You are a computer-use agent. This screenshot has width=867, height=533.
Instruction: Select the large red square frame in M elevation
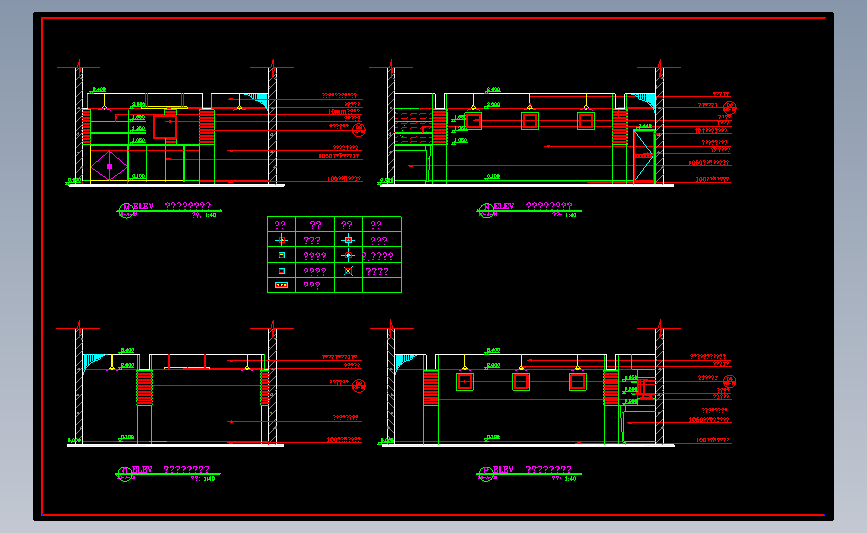click(165, 127)
